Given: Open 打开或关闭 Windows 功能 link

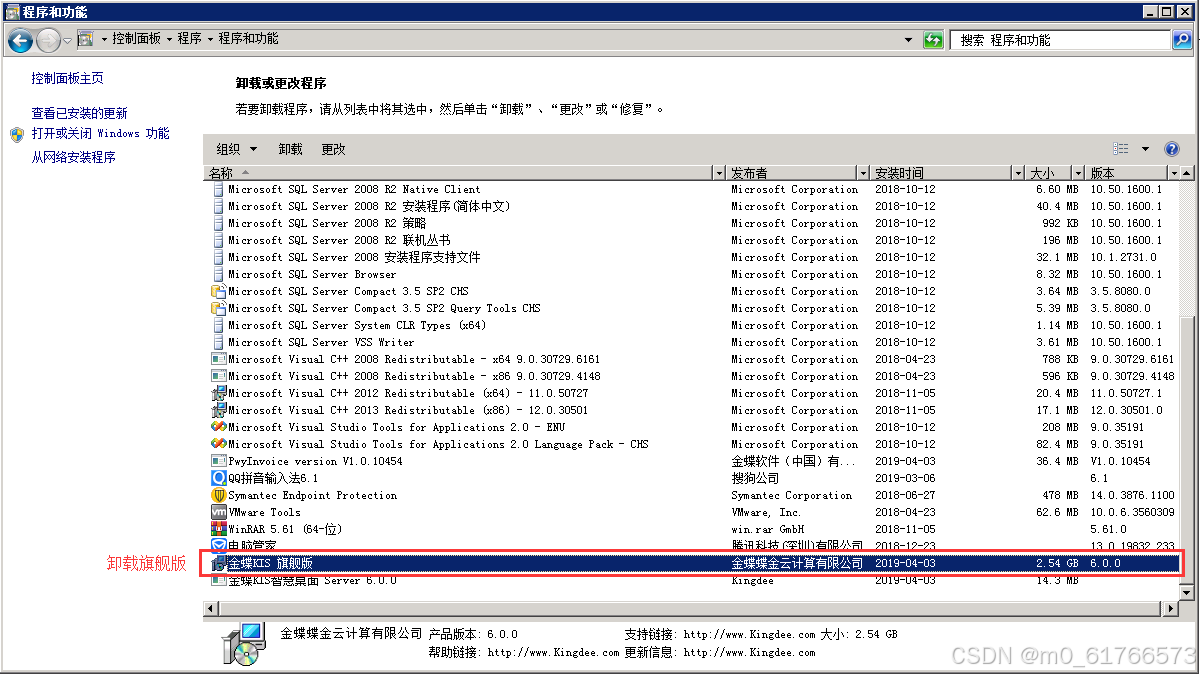Looking at the screenshot, I should pyautogui.click(x=100, y=133).
